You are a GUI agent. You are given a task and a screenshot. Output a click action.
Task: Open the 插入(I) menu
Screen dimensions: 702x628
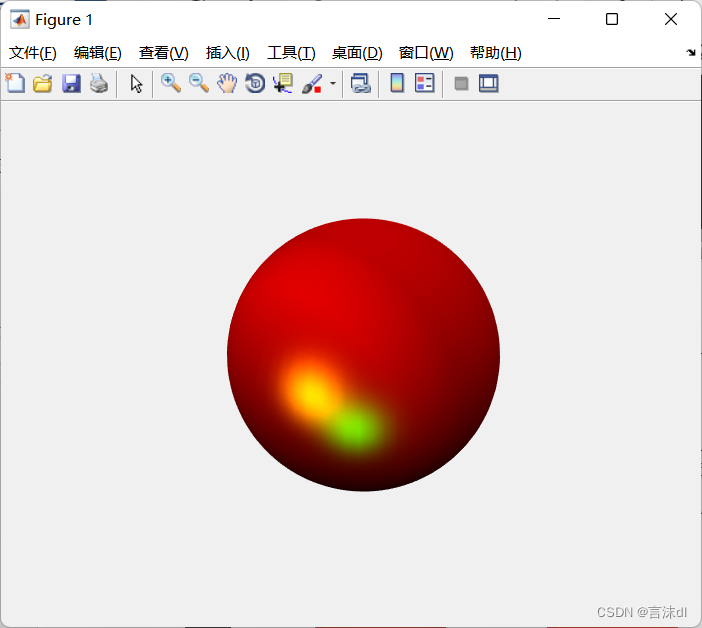tap(227, 53)
